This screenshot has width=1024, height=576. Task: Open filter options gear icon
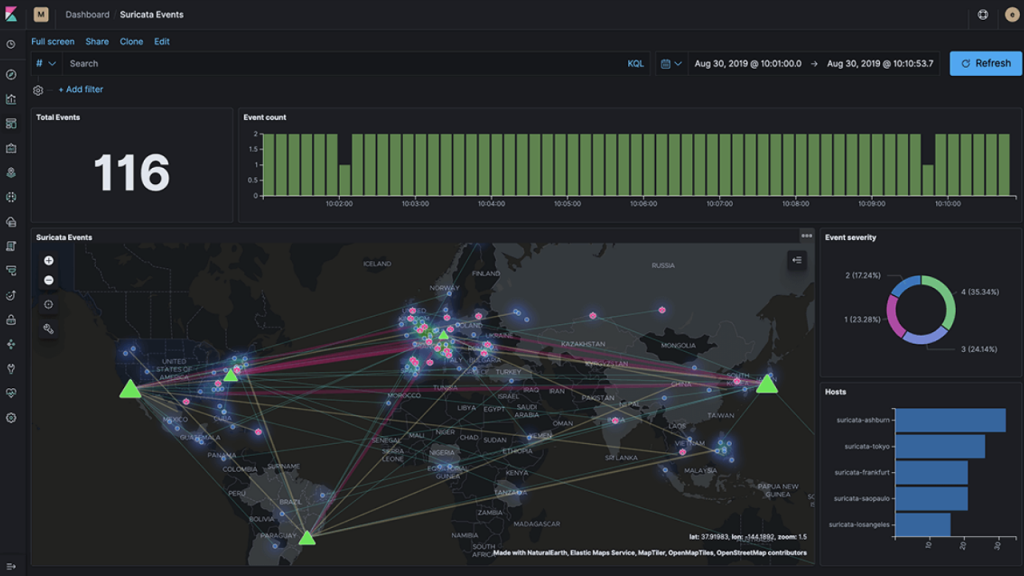(x=38, y=90)
